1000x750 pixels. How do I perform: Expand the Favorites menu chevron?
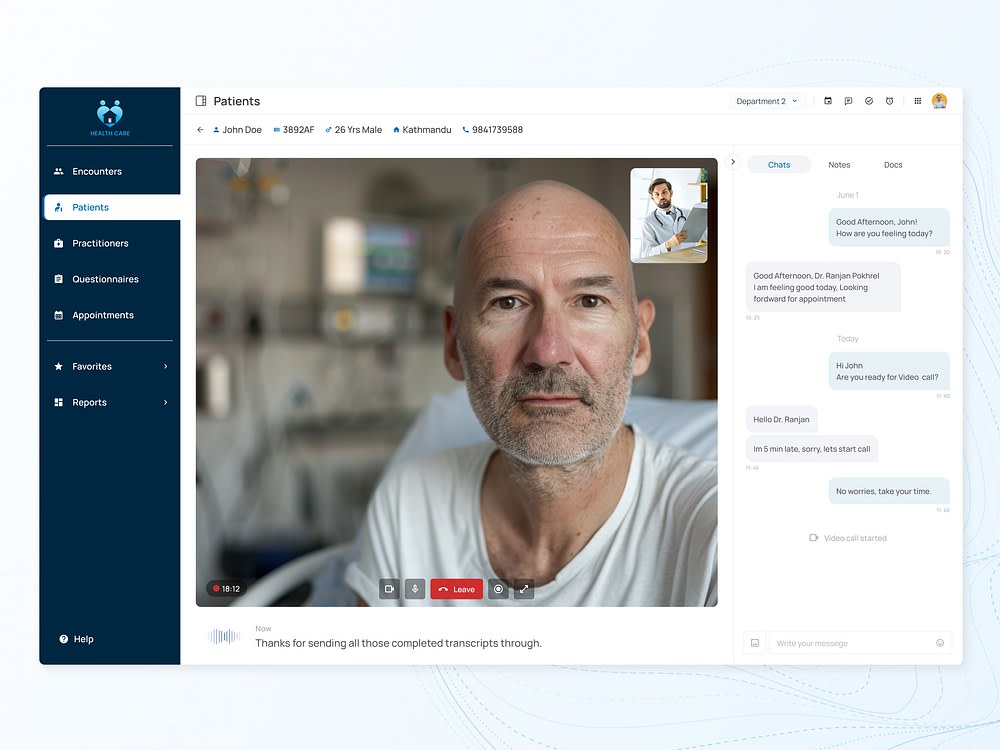(x=165, y=366)
